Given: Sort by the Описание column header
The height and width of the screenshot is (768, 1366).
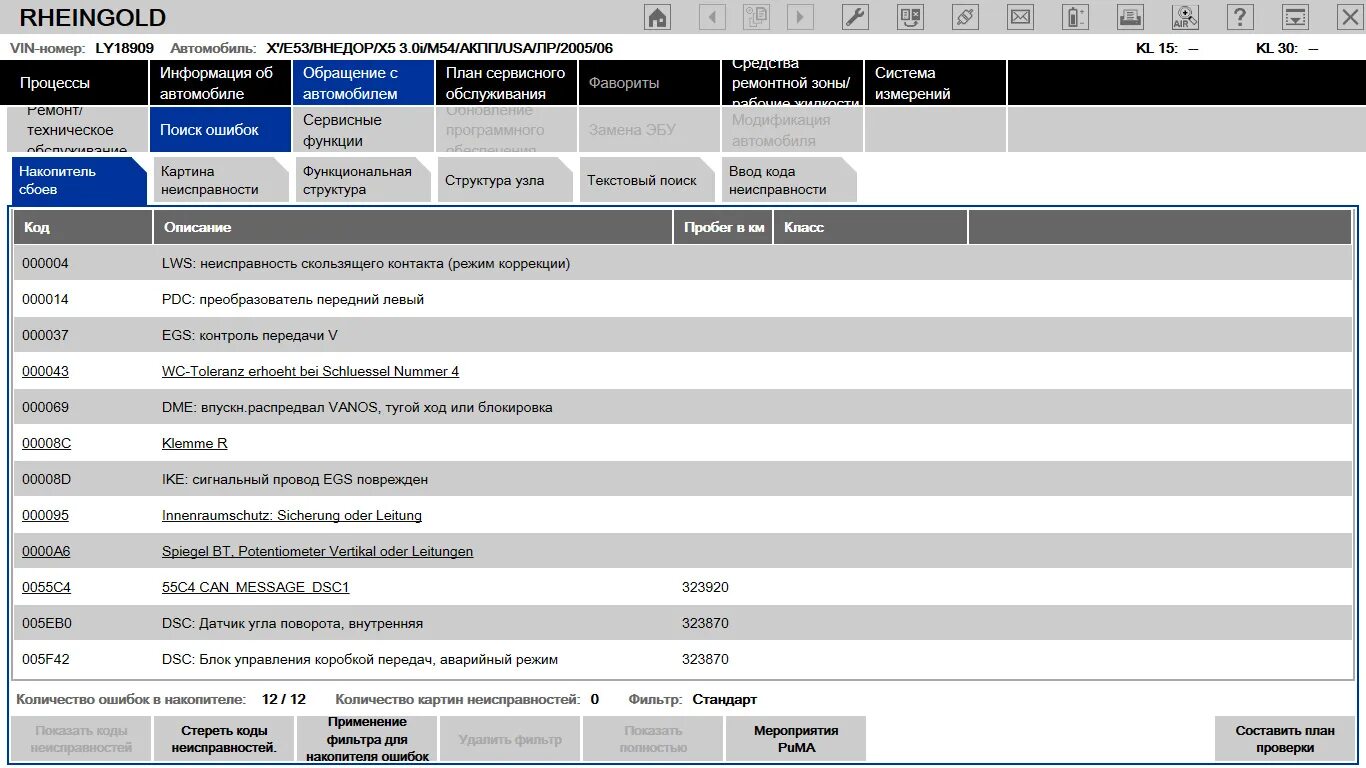Looking at the screenshot, I should pos(413,227).
